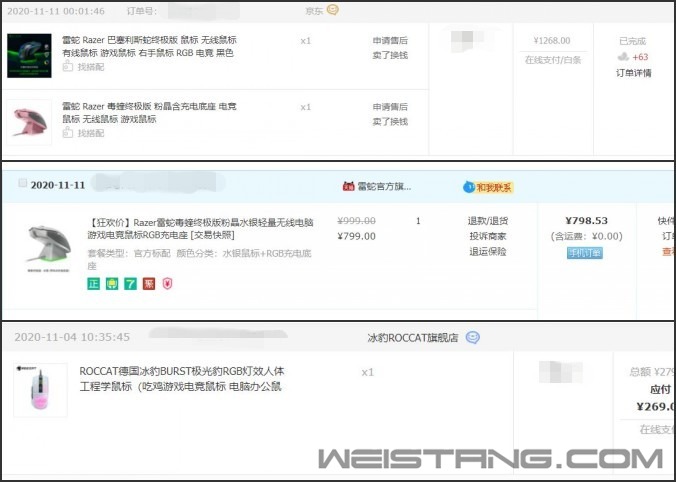
Task: Click the (含运费: ¥0.00) shipping fee text
Action: [586, 236]
